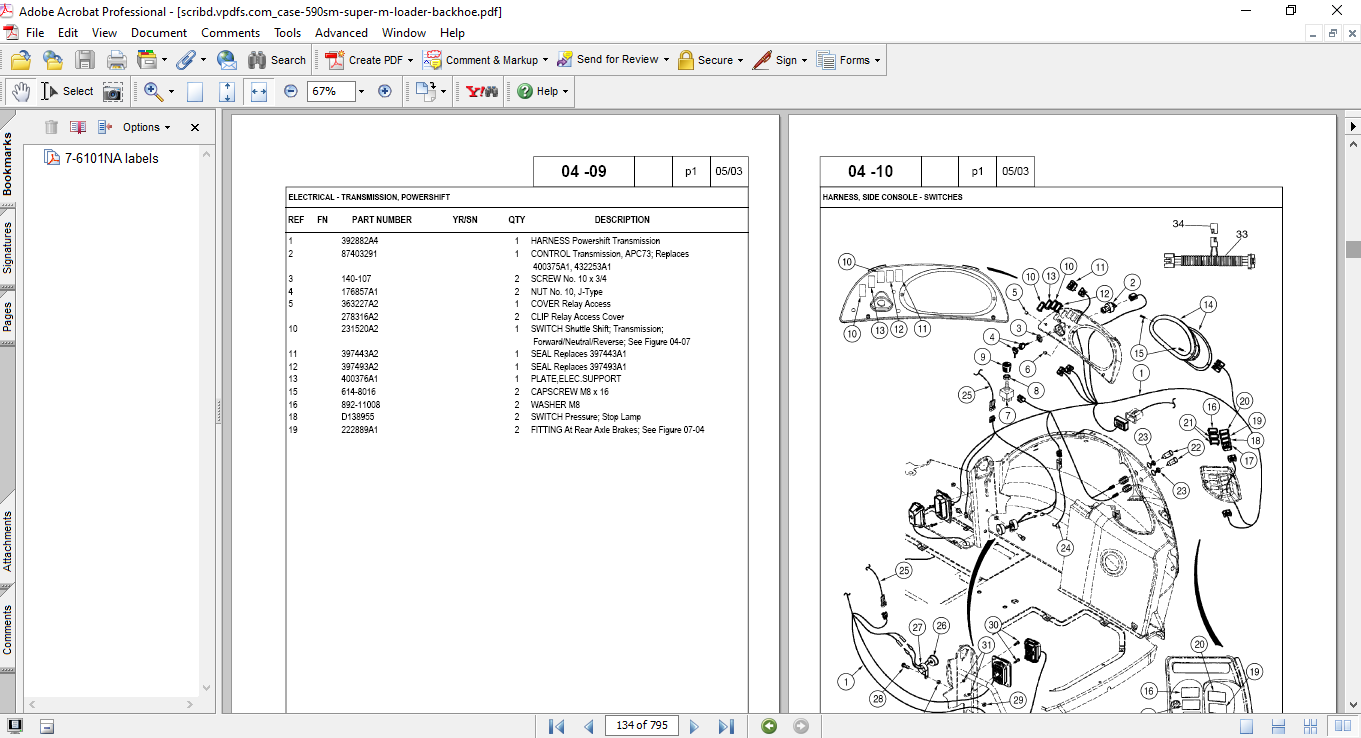The image size is (1361, 738).
Task: Select the Hand tool
Action: click(x=21, y=91)
